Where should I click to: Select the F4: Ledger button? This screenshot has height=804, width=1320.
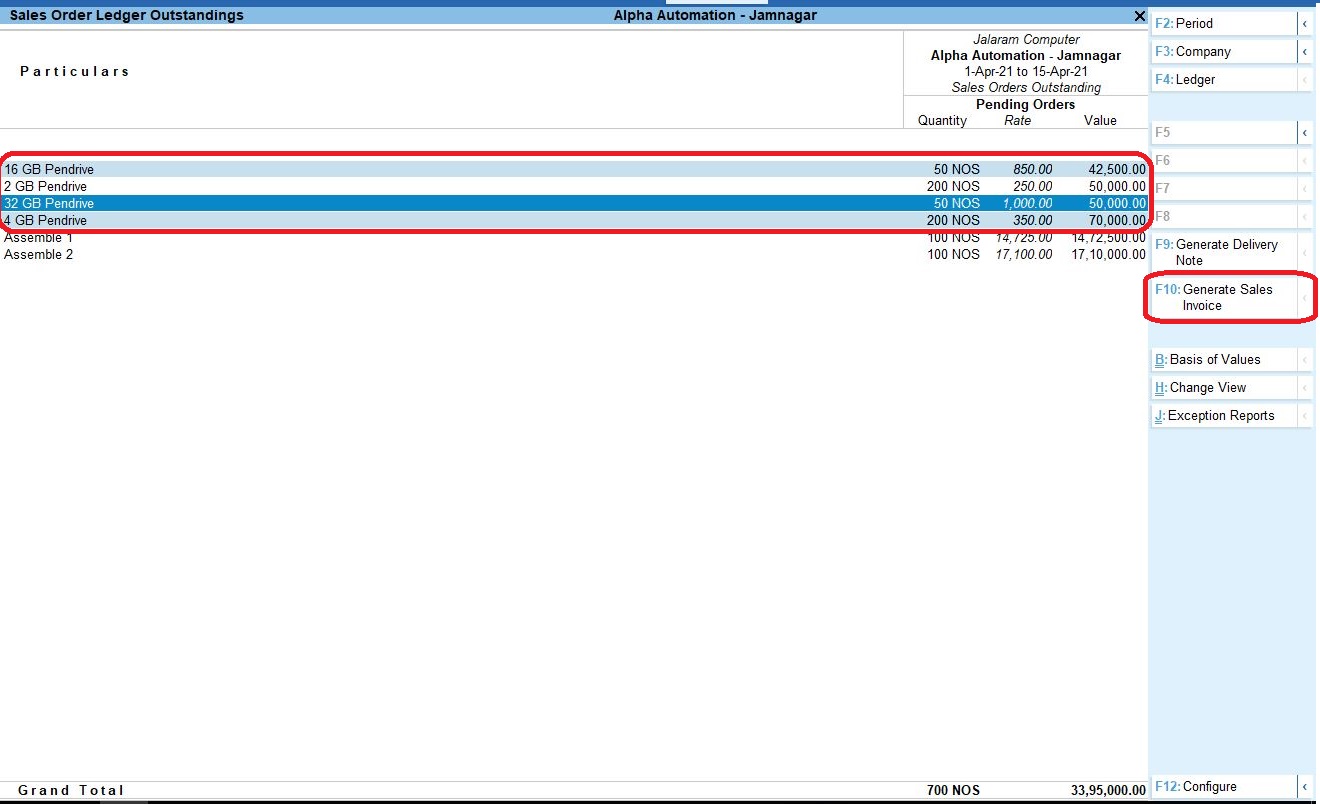pos(1224,79)
